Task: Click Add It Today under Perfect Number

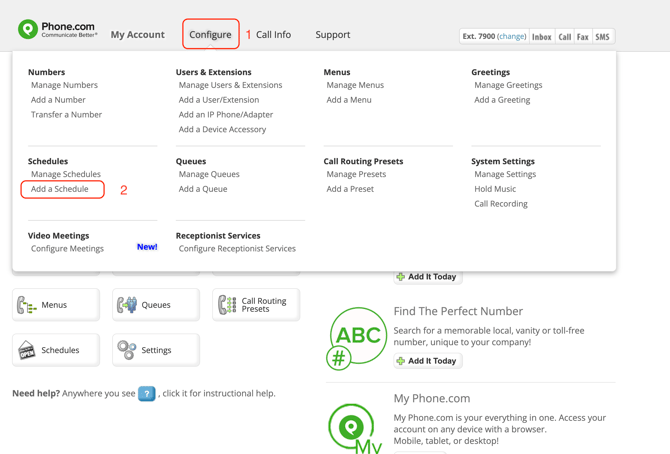Action: 427,361
